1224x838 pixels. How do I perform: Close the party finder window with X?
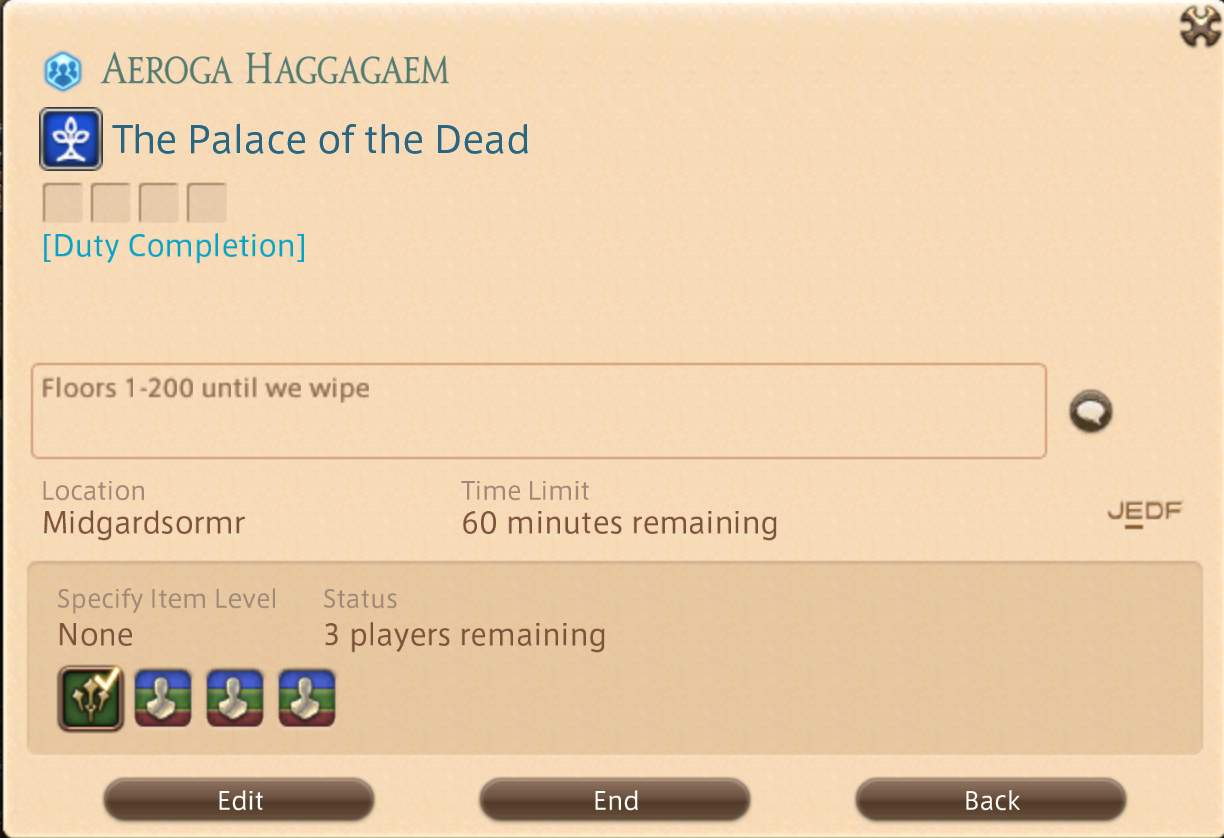[1200, 25]
